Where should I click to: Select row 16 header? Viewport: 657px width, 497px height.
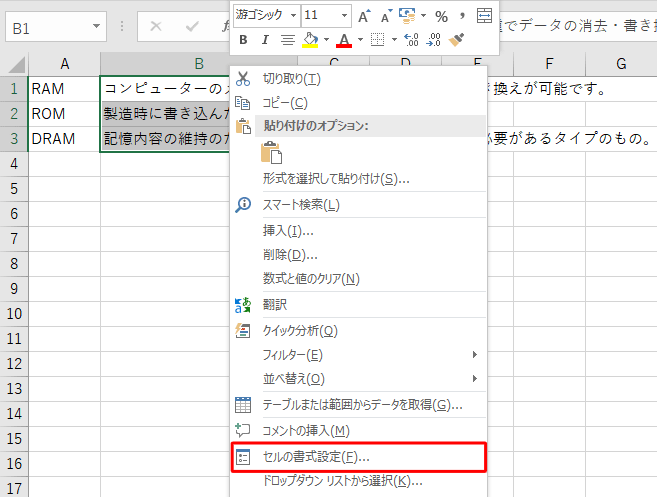tap(14, 463)
